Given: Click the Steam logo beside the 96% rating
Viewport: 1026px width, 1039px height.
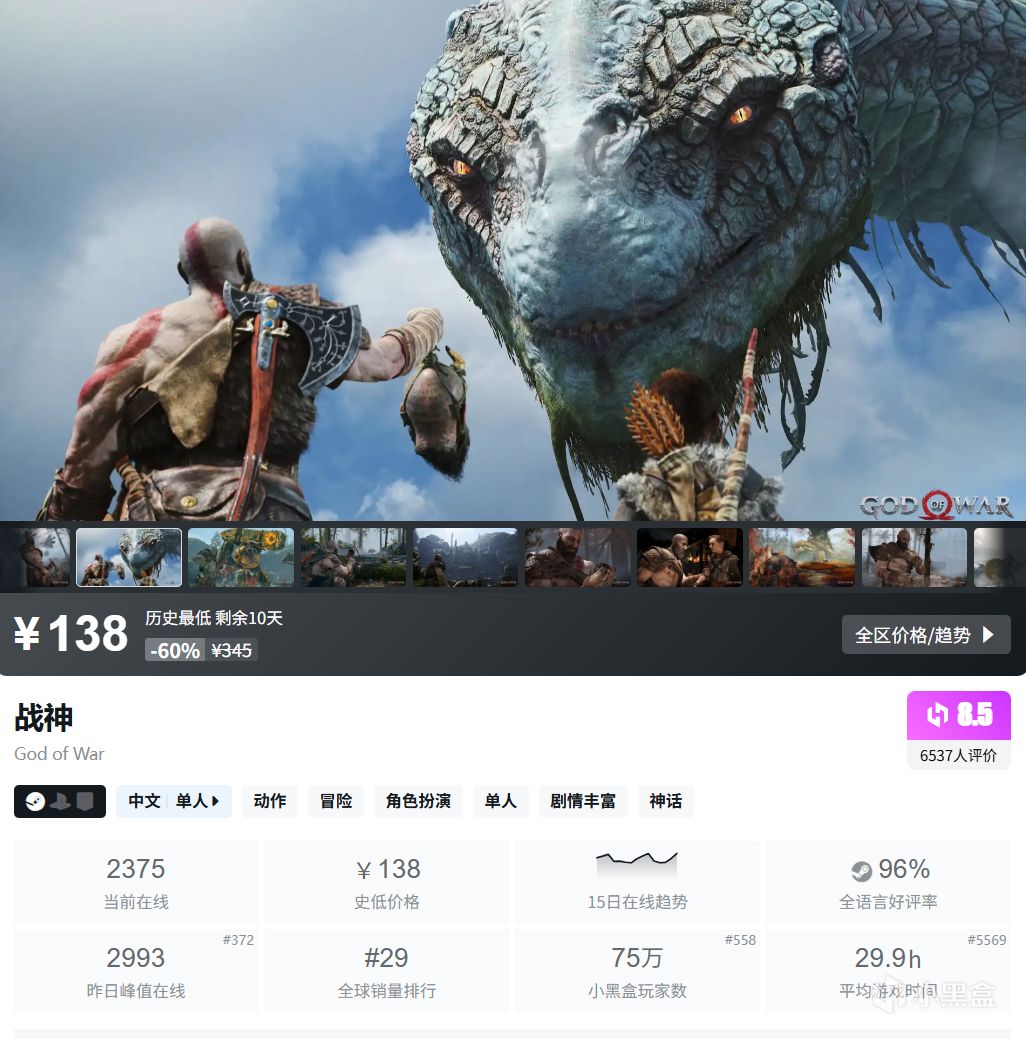Looking at the screenshot, I should 861,871.
